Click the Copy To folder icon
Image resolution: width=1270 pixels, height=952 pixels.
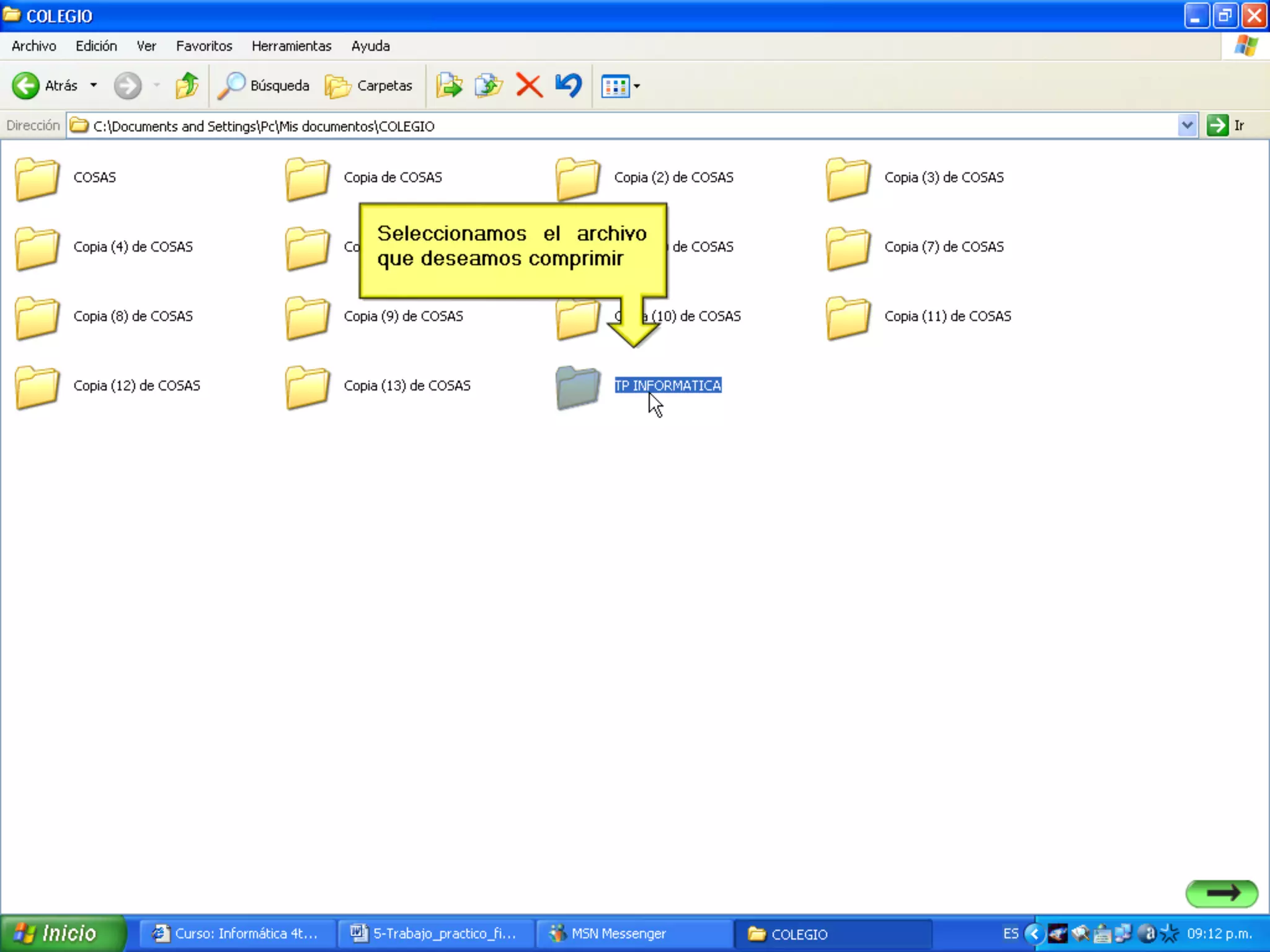click(x=489, y=86)
